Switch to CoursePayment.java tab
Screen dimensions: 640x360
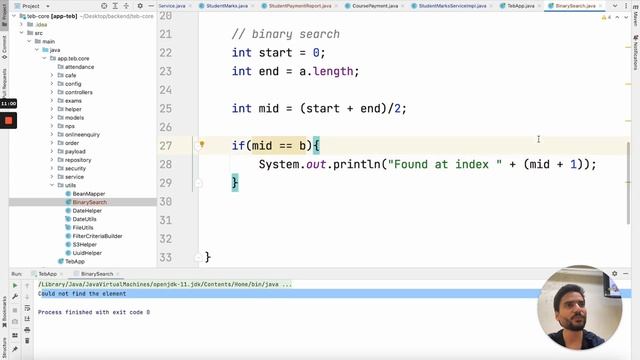[x=374, y=6]
